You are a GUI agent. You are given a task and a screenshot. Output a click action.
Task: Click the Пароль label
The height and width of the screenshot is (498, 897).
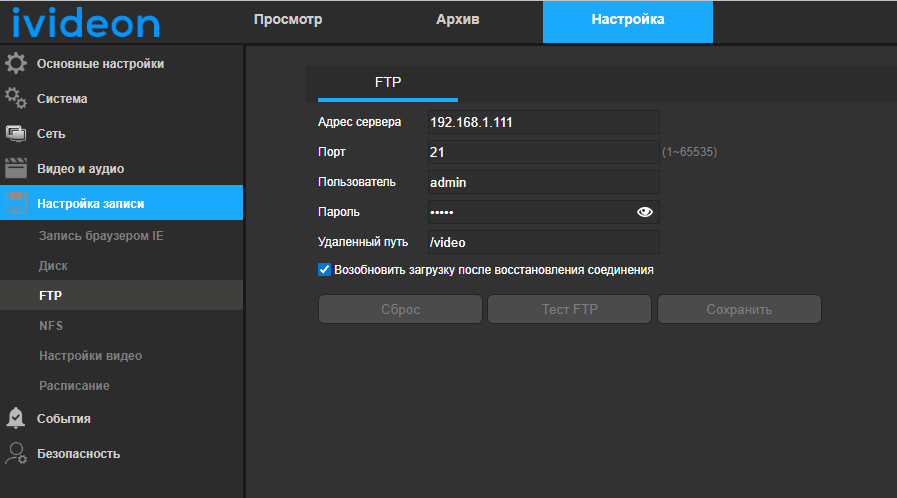coord(339,212)
